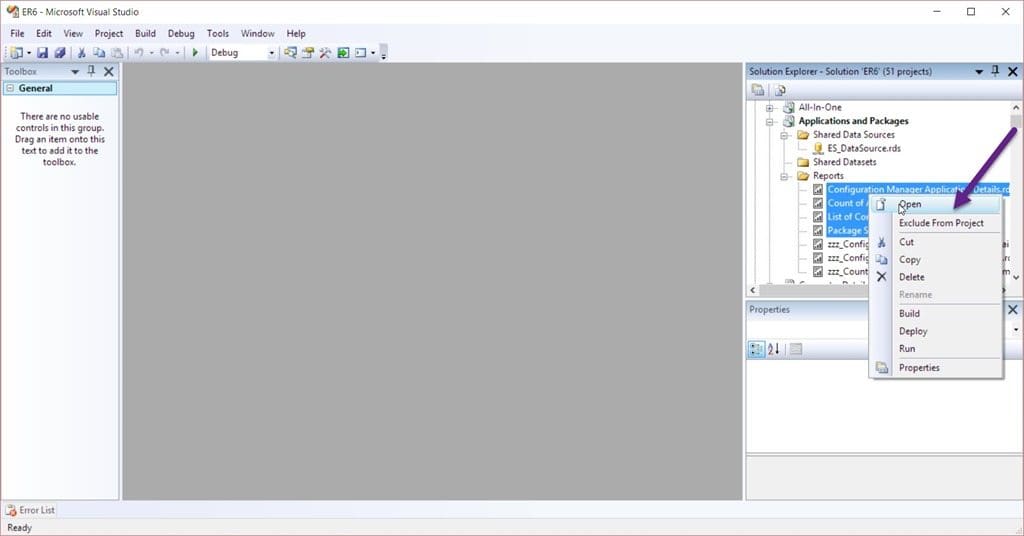Click the New Project toolbar icon

[x=16, y=53]
